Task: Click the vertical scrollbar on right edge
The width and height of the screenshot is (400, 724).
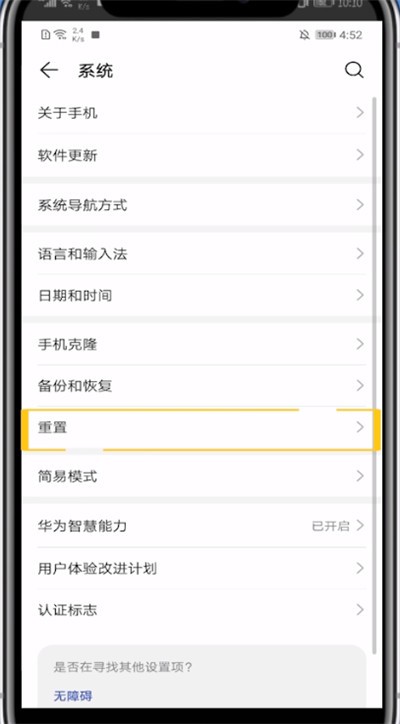Action: point(374,375)
